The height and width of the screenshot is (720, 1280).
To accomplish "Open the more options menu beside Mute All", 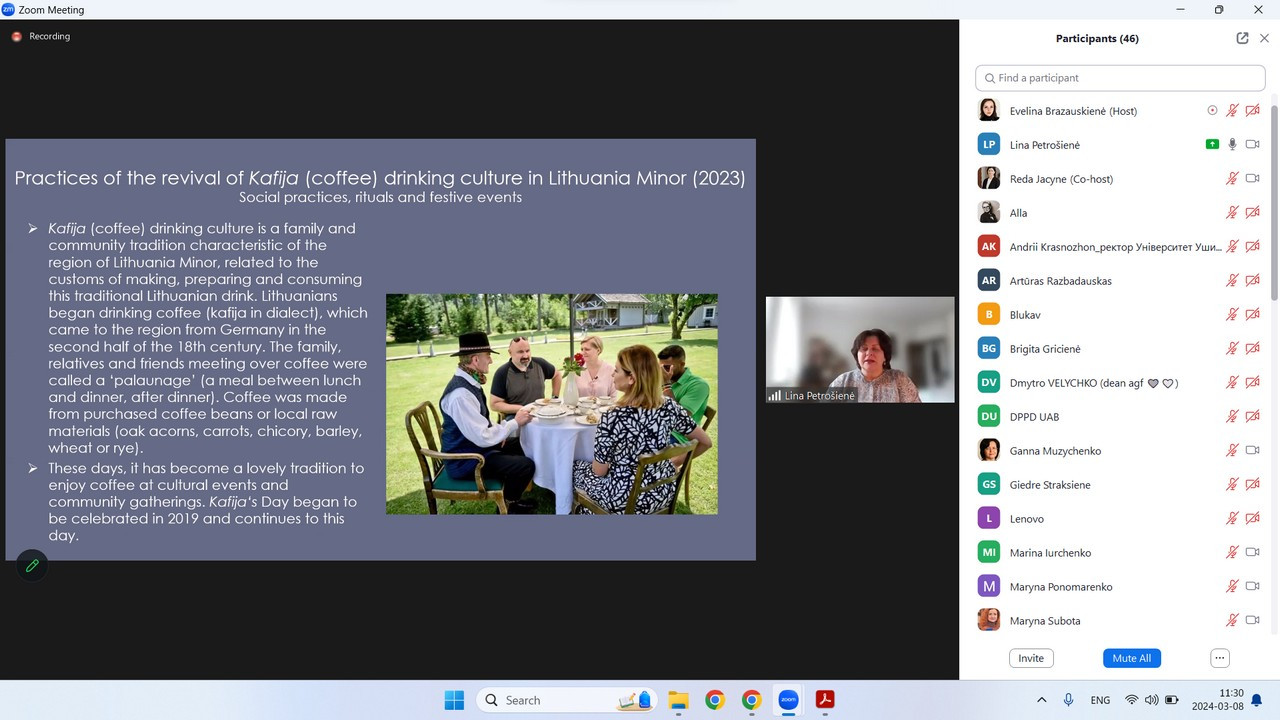I will coord(1219,658).
